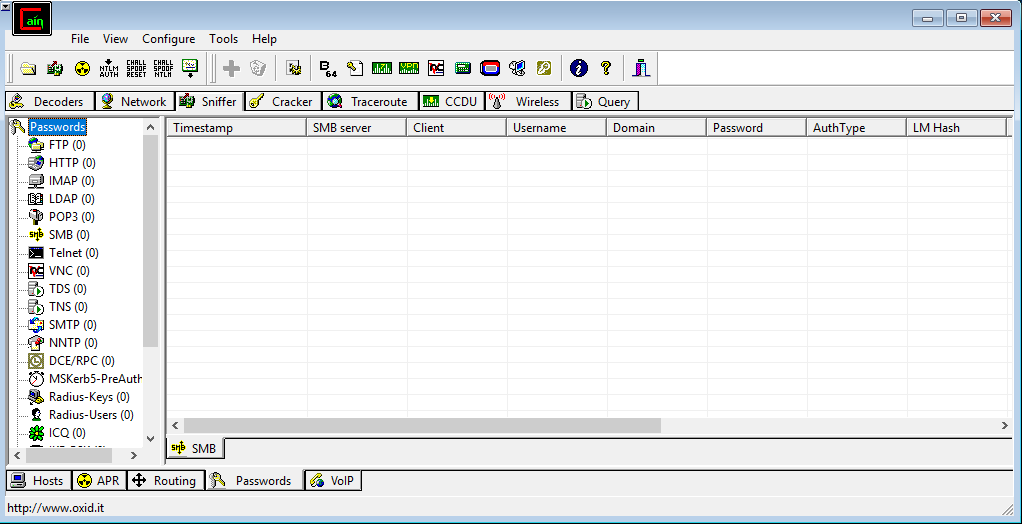Viewport: 1022px width, 524px height.
Task: Switch to the Traceroute tab
Action: click(x=368, y=101)
